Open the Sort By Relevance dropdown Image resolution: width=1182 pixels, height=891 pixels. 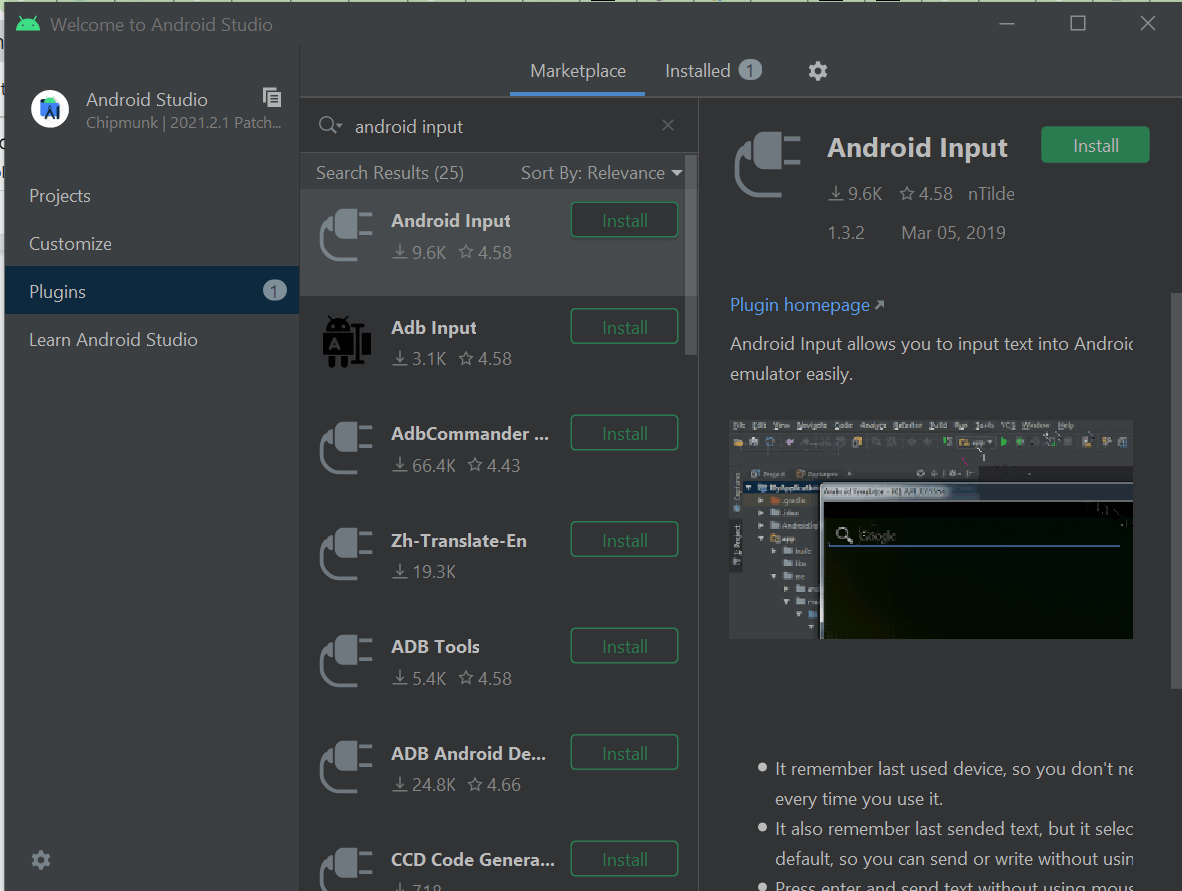pos(600,172)
